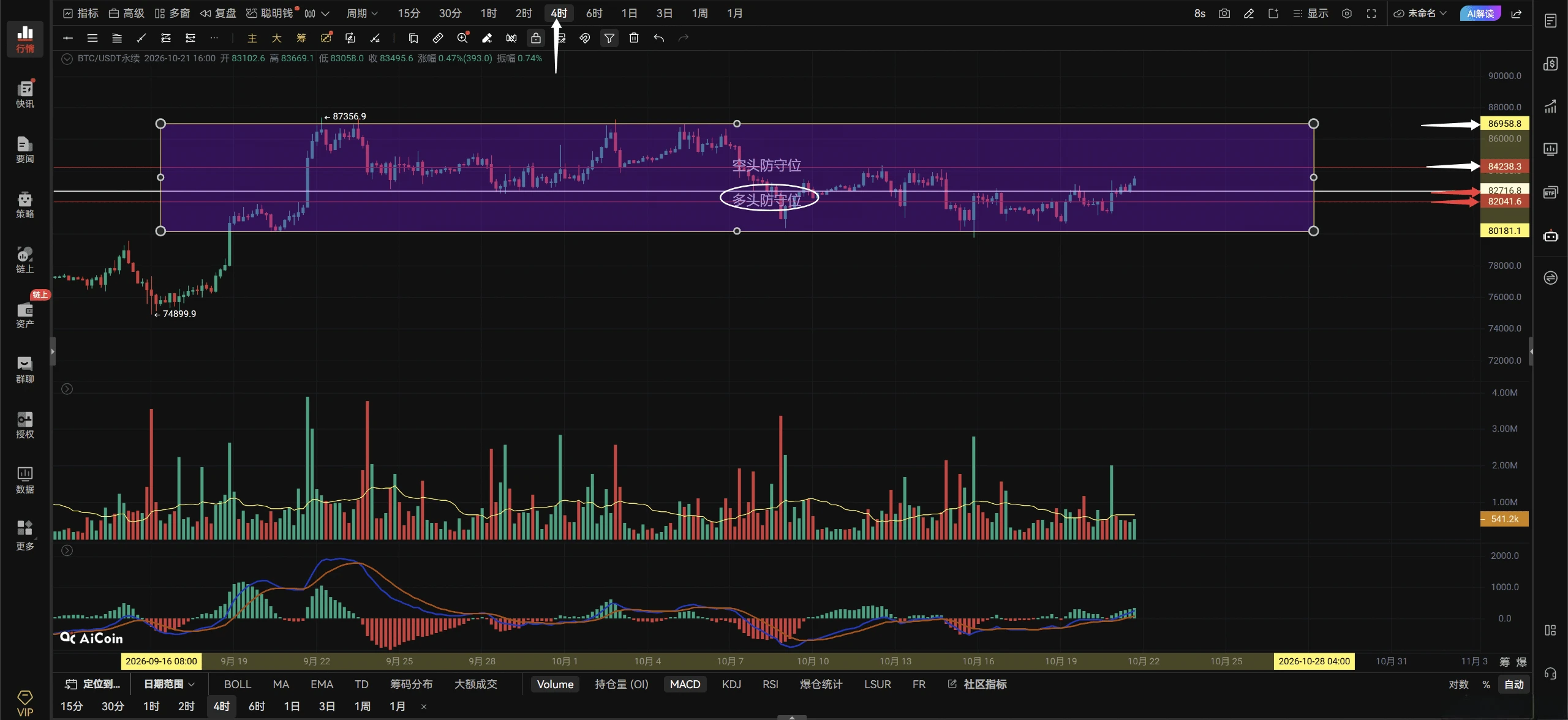Toggle the 对数 log scale option
This screenshot has width=1568, height=720.
tap(1458, 684)
